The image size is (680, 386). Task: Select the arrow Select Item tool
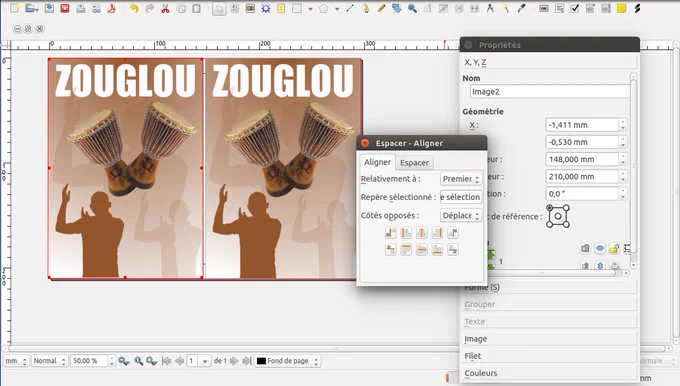pyautogui.click(x=219, y=8)
